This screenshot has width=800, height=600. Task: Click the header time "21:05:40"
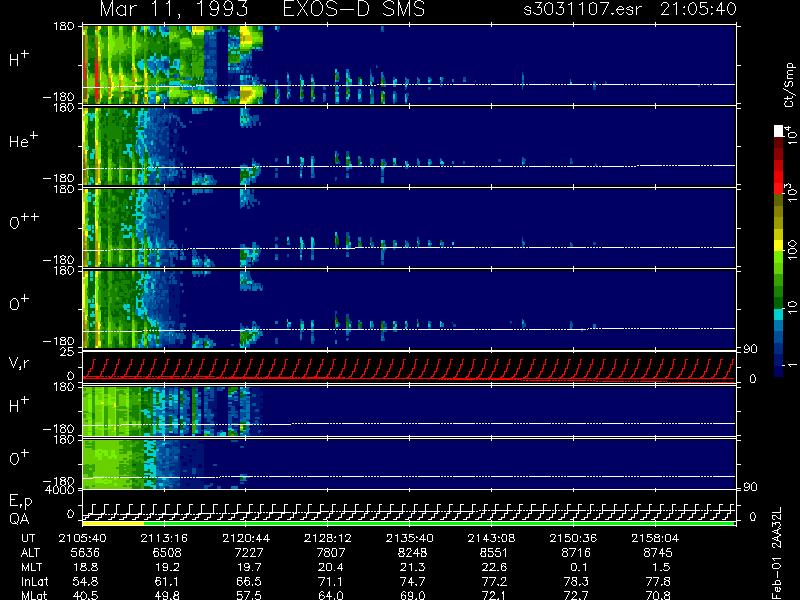click(x=698, y=9)
